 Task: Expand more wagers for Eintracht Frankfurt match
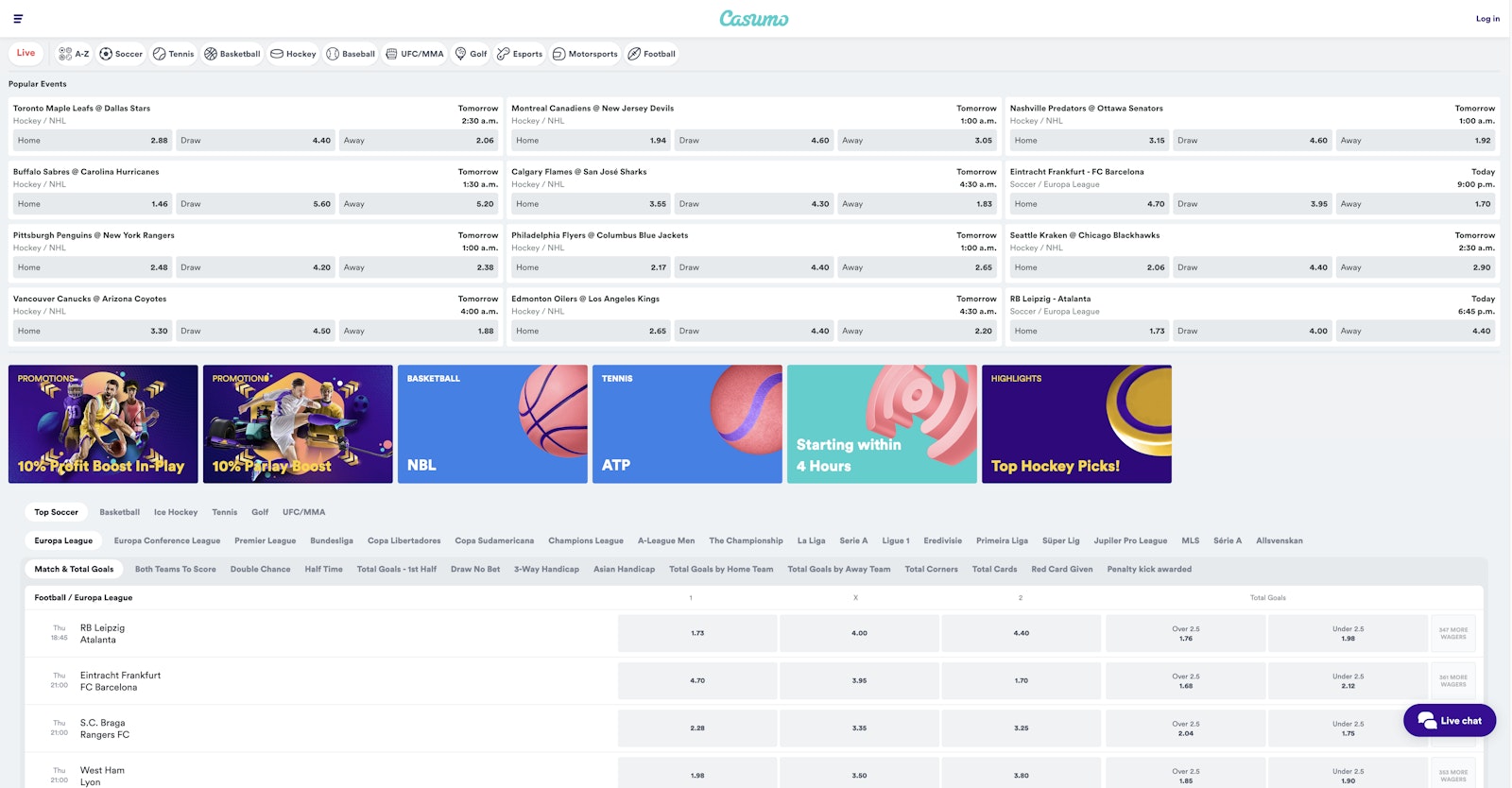click(x=1452, y=680)
